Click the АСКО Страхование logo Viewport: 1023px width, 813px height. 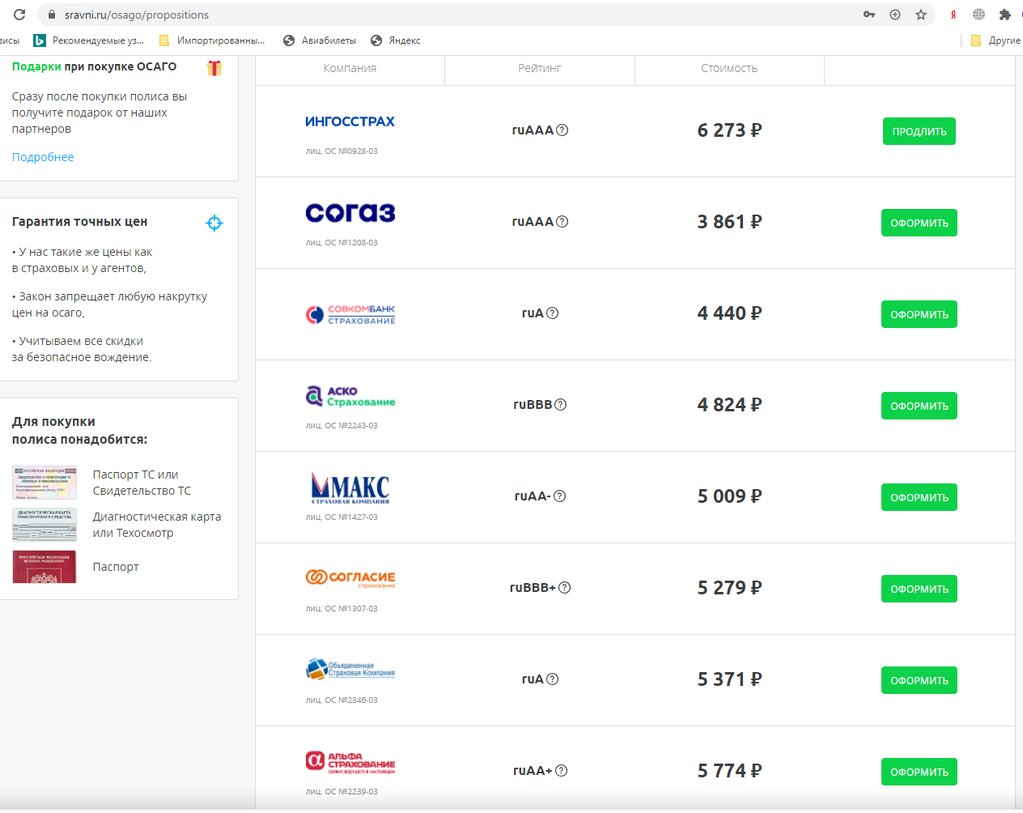point(350,396)
